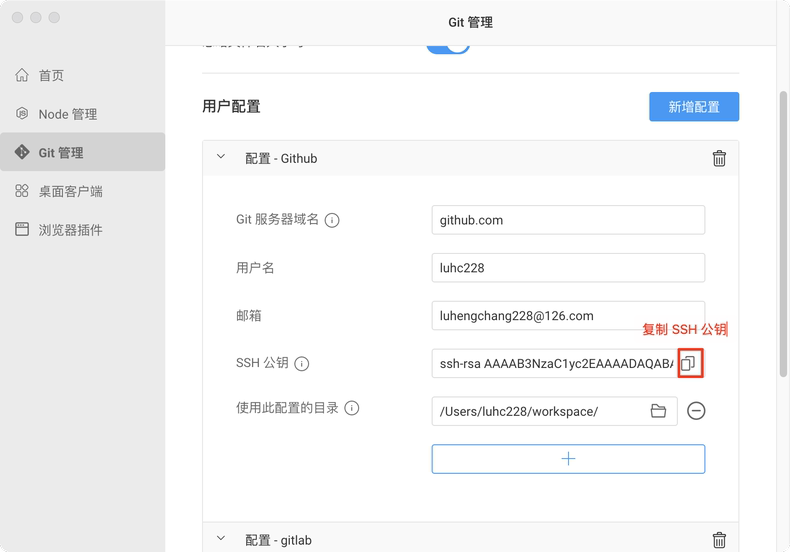
Task: Click 新增配置 button
Action: [x=694, y=107]
